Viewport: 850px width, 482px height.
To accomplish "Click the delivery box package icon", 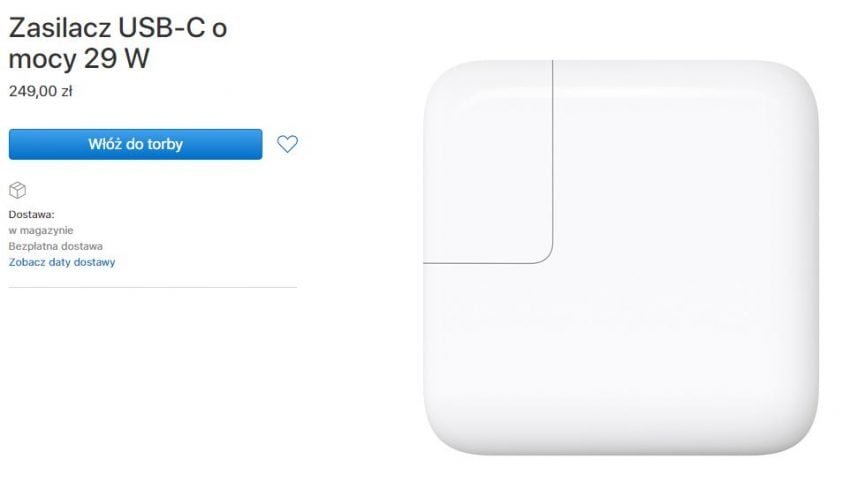I will [17, 190].
